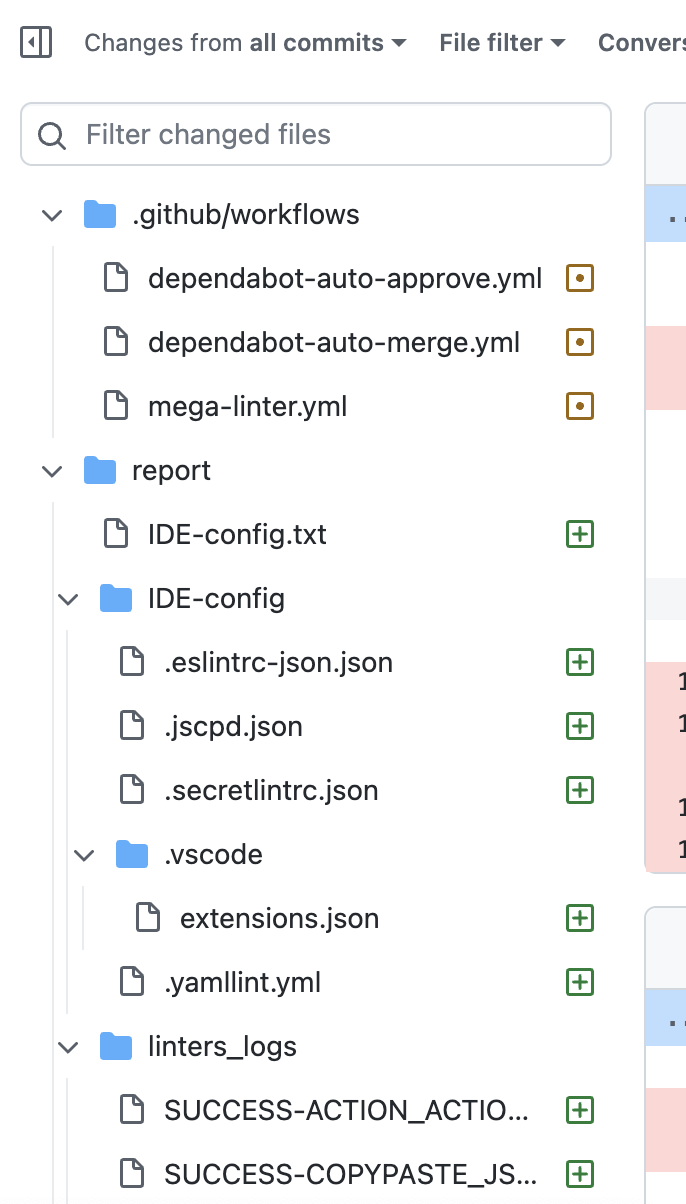The width and height of the screenshot is (686, 1204).
Task: Click the added-file icon beside extensions.json
Action: [579, 918]
